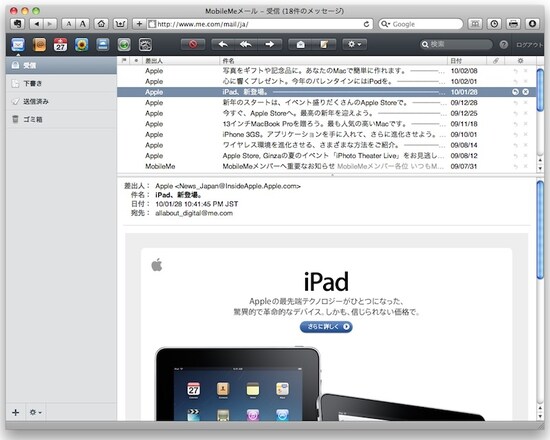550x440 pixels.
Task: Open the Apple Store, Ginza message row
Action: [x=326, y=155]
